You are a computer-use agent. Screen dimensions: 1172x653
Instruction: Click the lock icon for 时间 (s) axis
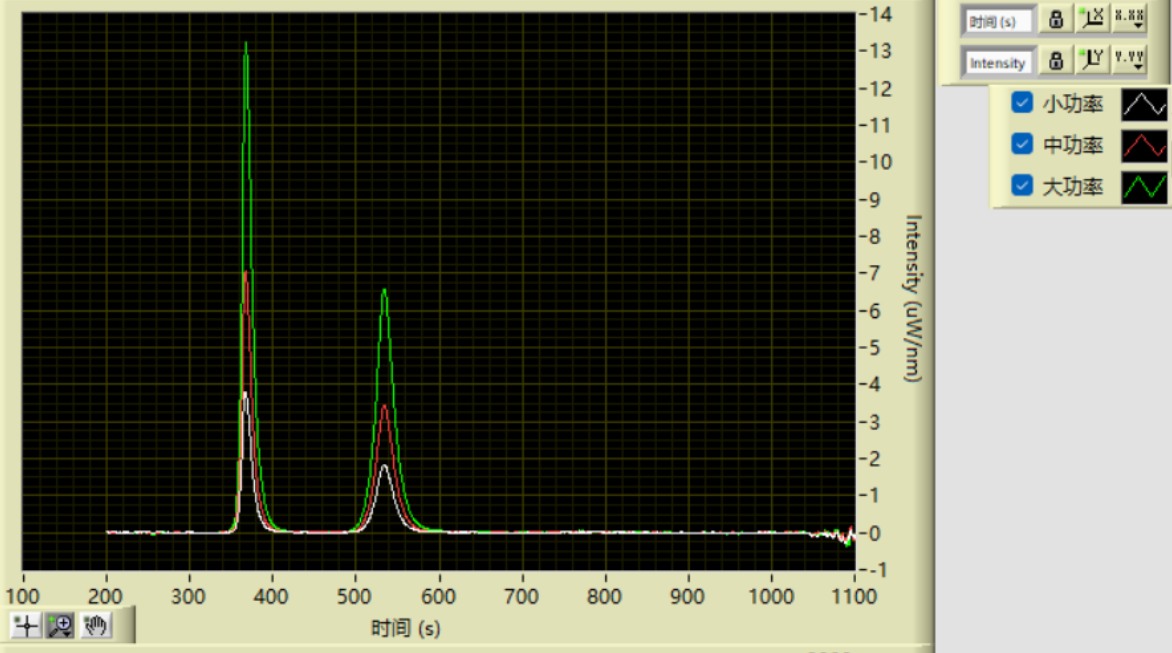[x=1055, y=19]
